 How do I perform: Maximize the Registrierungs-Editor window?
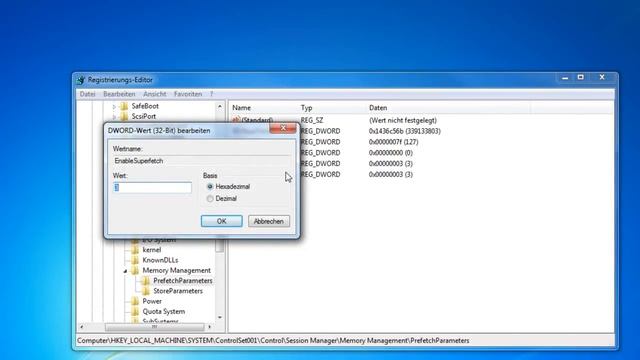point(581,78)
